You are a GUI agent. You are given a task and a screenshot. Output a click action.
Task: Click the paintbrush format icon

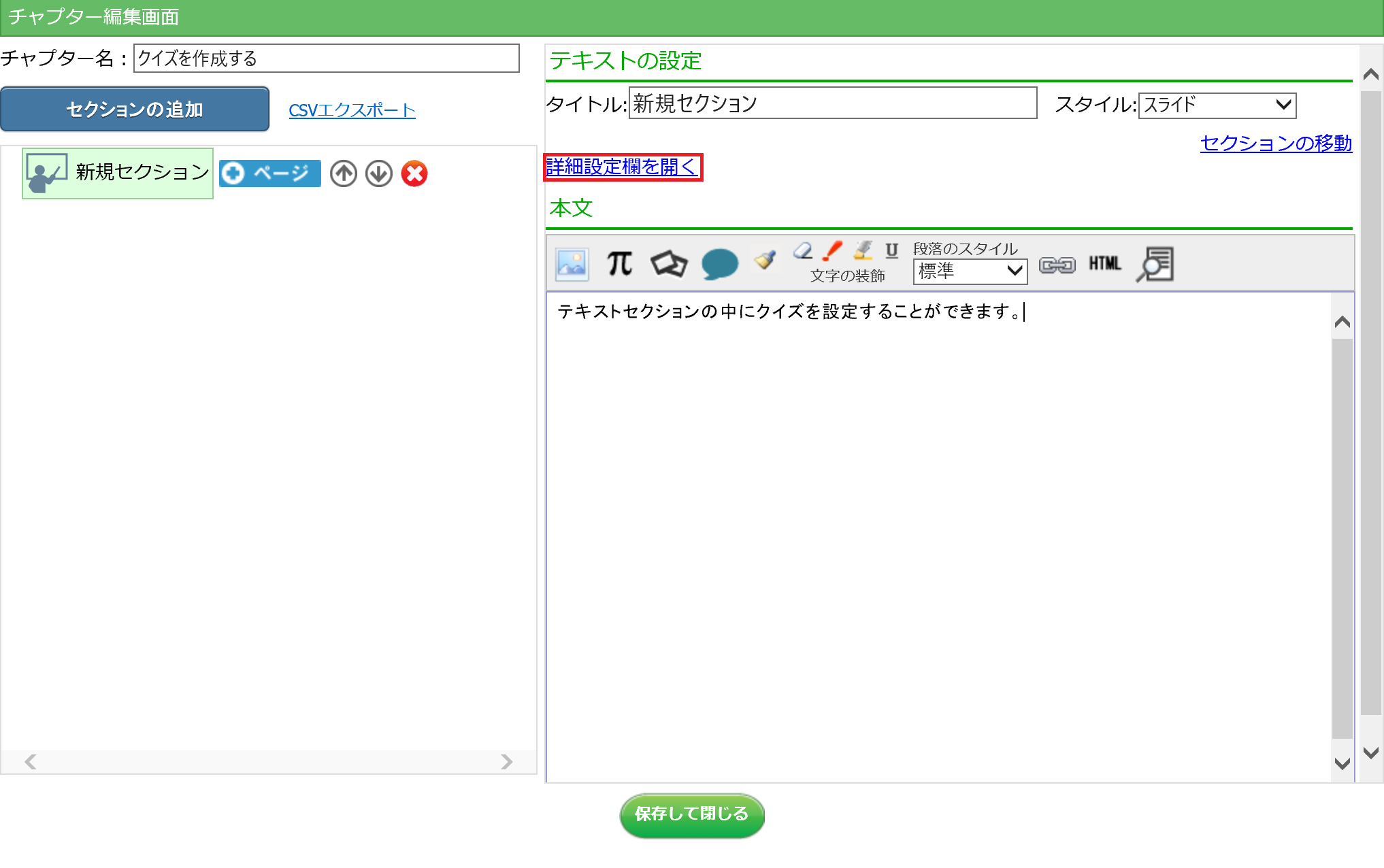765,259
